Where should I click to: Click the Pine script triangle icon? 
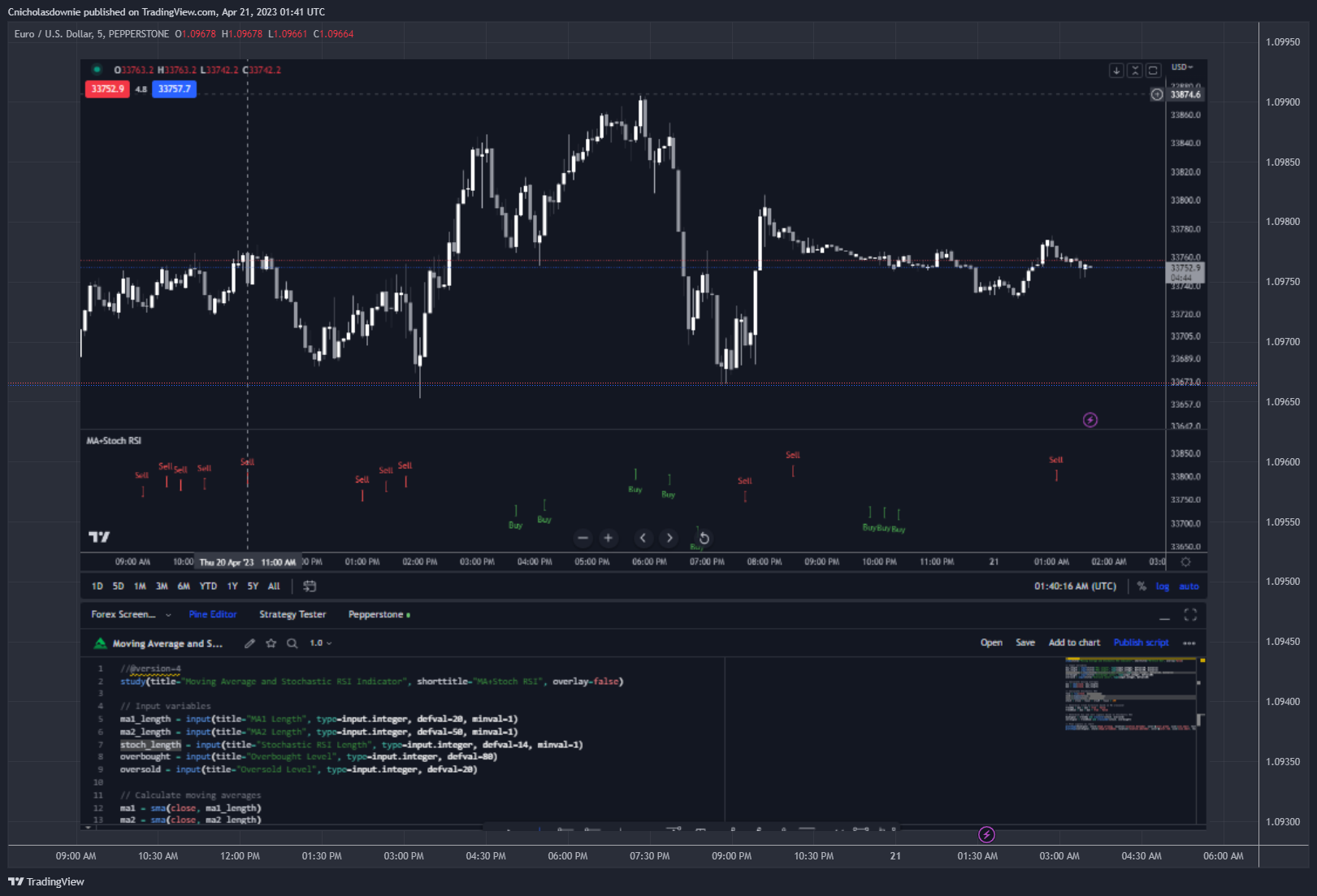point(101,643)
